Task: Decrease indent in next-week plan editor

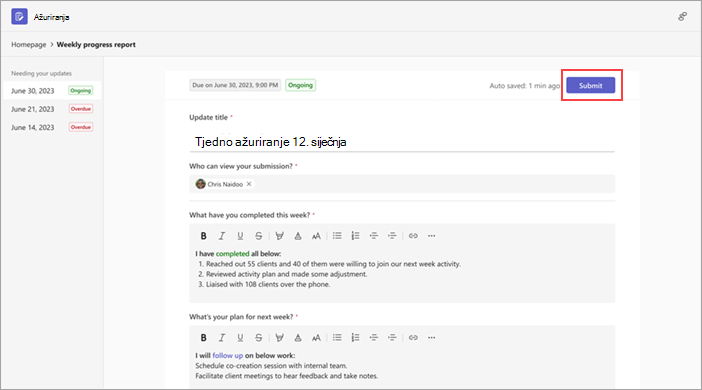Action: tap(374, 338)
